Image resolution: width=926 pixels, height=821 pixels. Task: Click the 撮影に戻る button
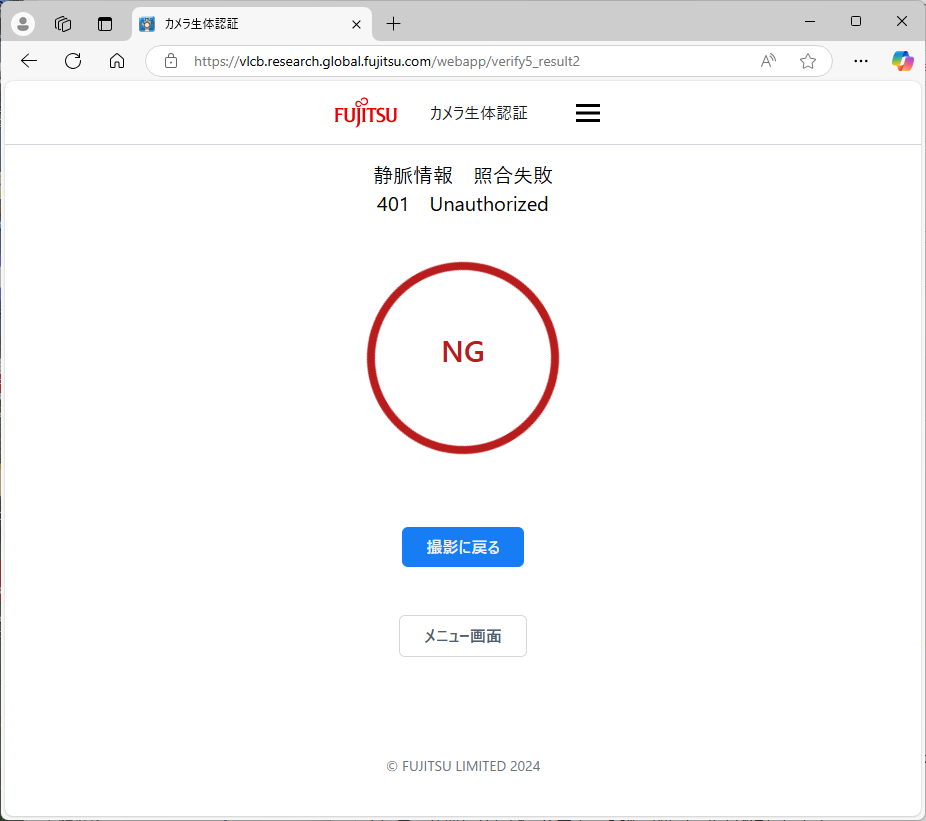coord(463,547)
